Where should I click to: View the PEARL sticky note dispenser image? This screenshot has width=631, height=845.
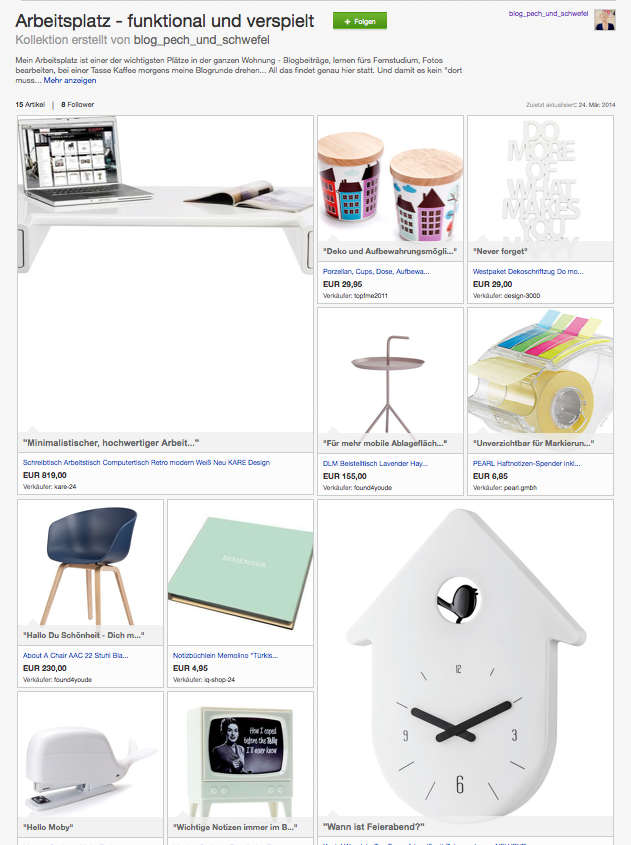pyautogui.click(x=540, y=371)
